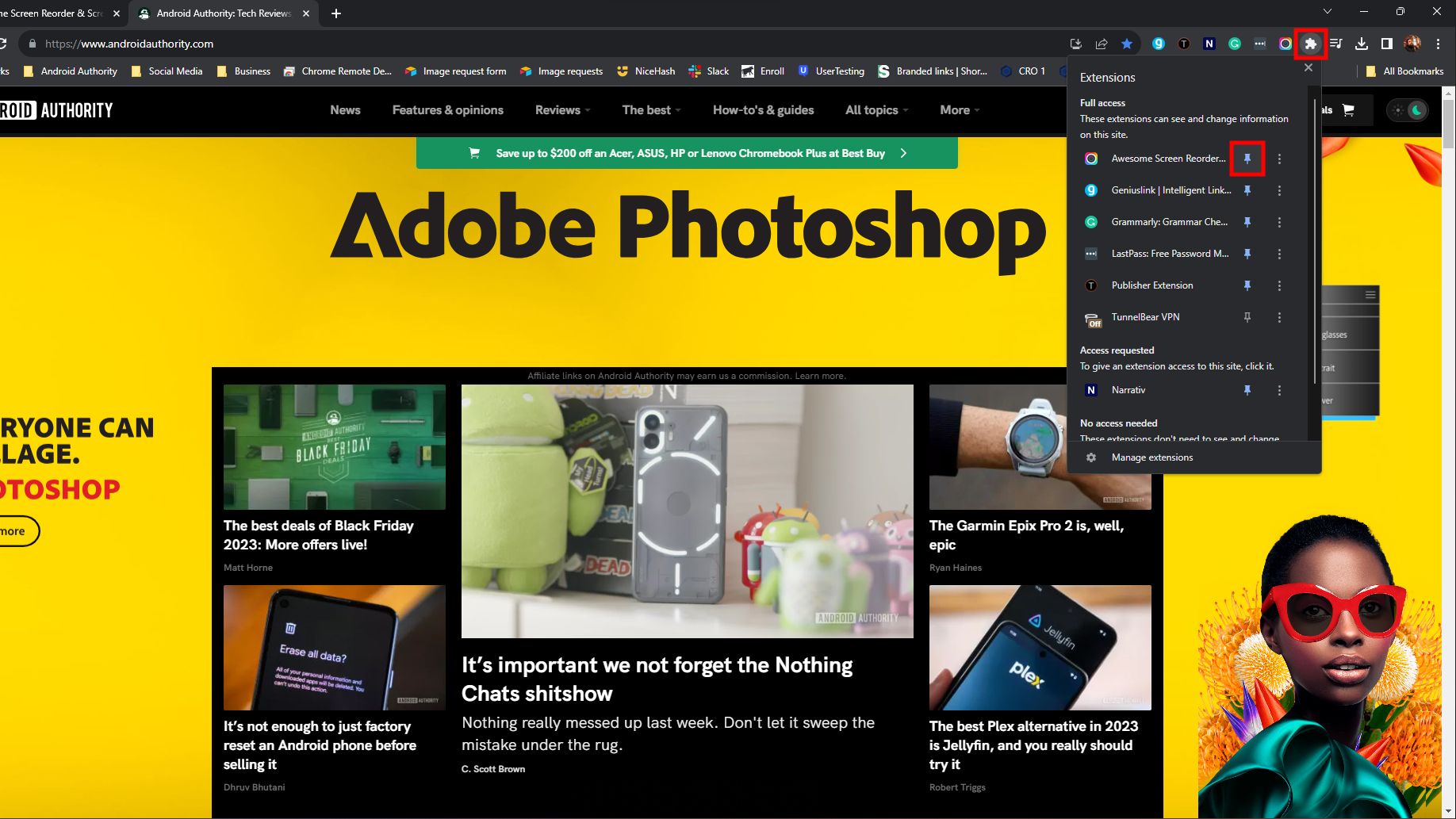Click the Extensions puzzle piece icon
Viewport: 1456px width, 819px height.
pyautogui.click(x=1310, y=44)
